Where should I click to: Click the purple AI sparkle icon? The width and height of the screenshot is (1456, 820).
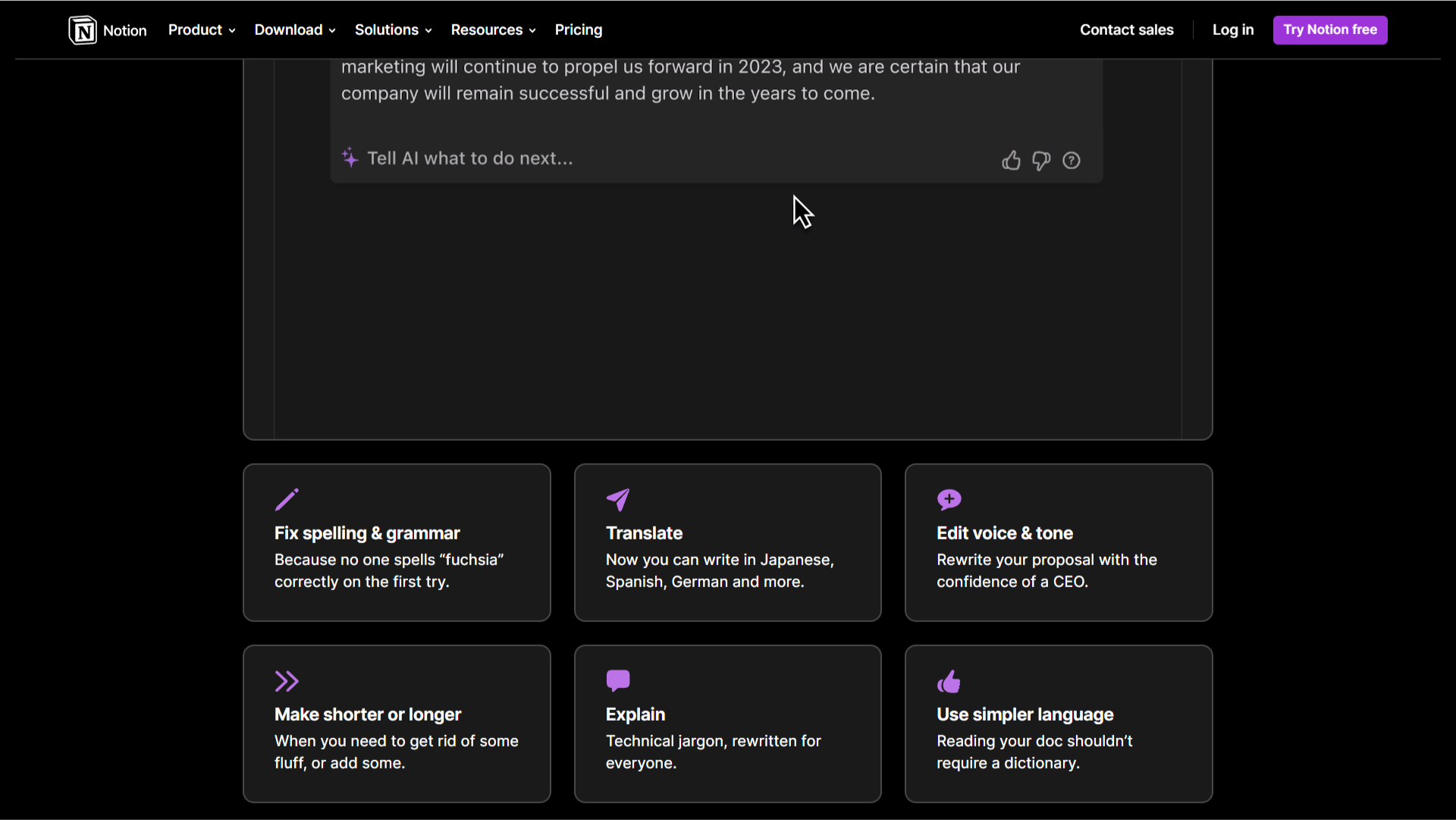pyautogui.click(x=350, y=158)
